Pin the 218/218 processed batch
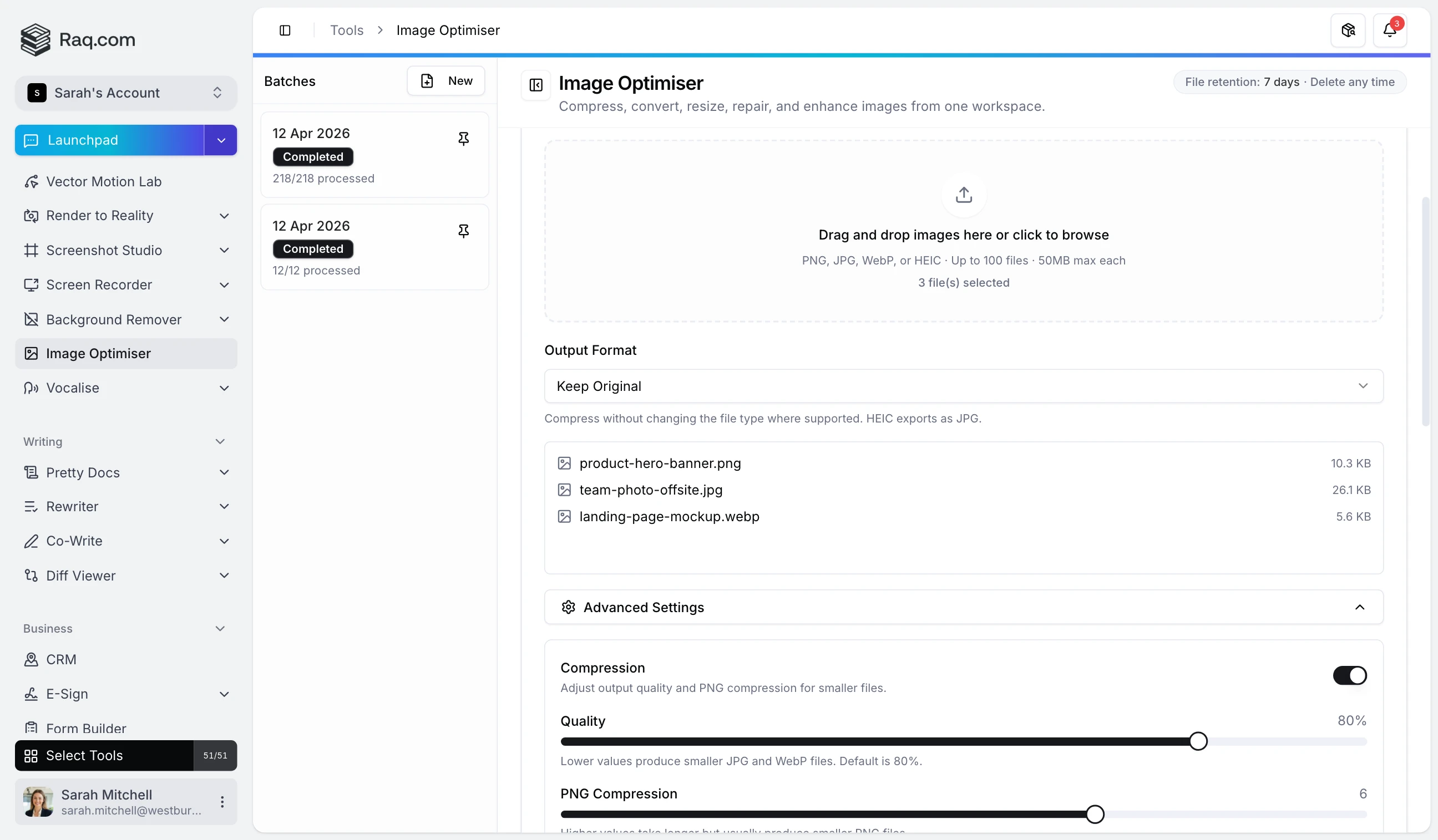Viewport: 1438px width, 840px height. (x=463, y=139)
